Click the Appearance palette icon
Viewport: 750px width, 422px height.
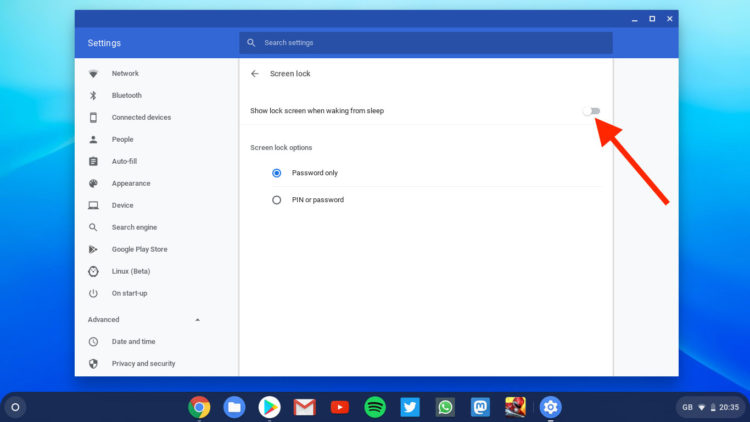[x=93, y=183]
